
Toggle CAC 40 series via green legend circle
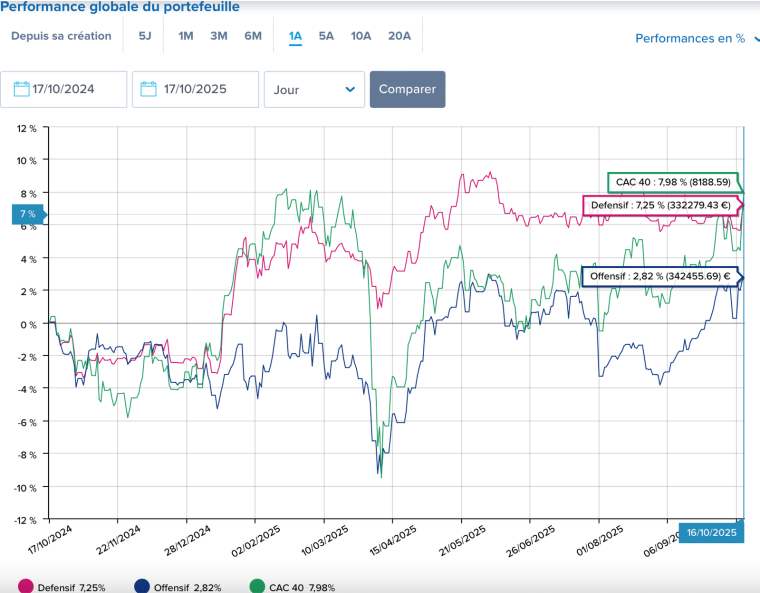[x=257, y=586]
